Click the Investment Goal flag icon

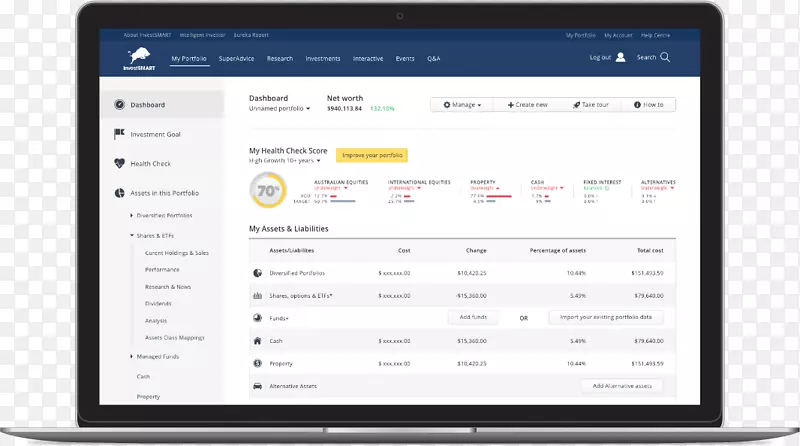(x=119, y=134)
